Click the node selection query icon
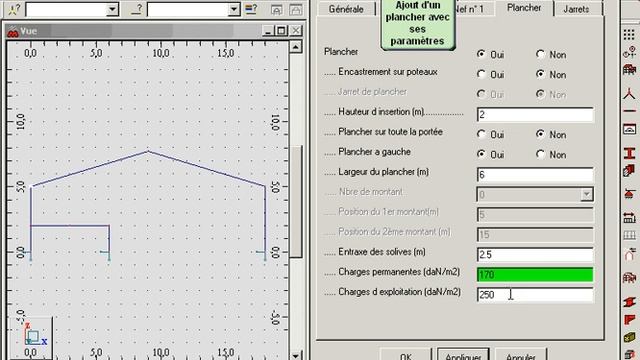640x360 pixels. coord(13,9)
